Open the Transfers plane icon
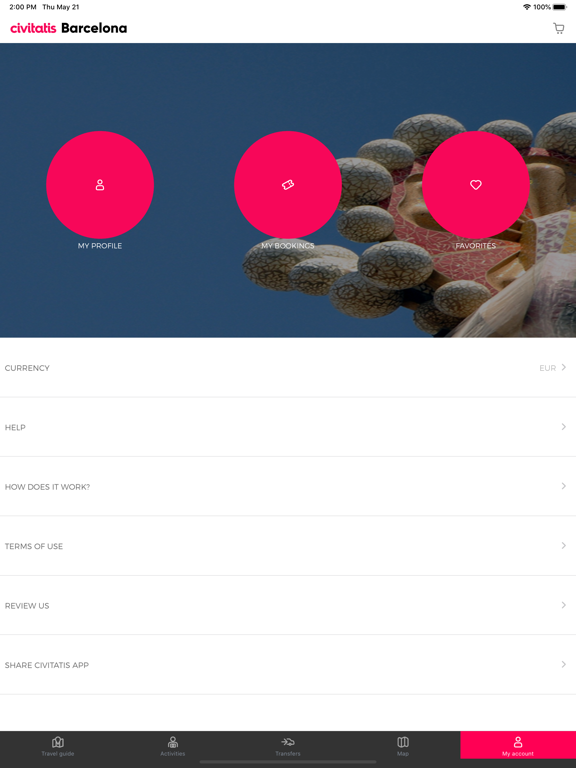The image size is (576, 768). click(x=288, y=742)
